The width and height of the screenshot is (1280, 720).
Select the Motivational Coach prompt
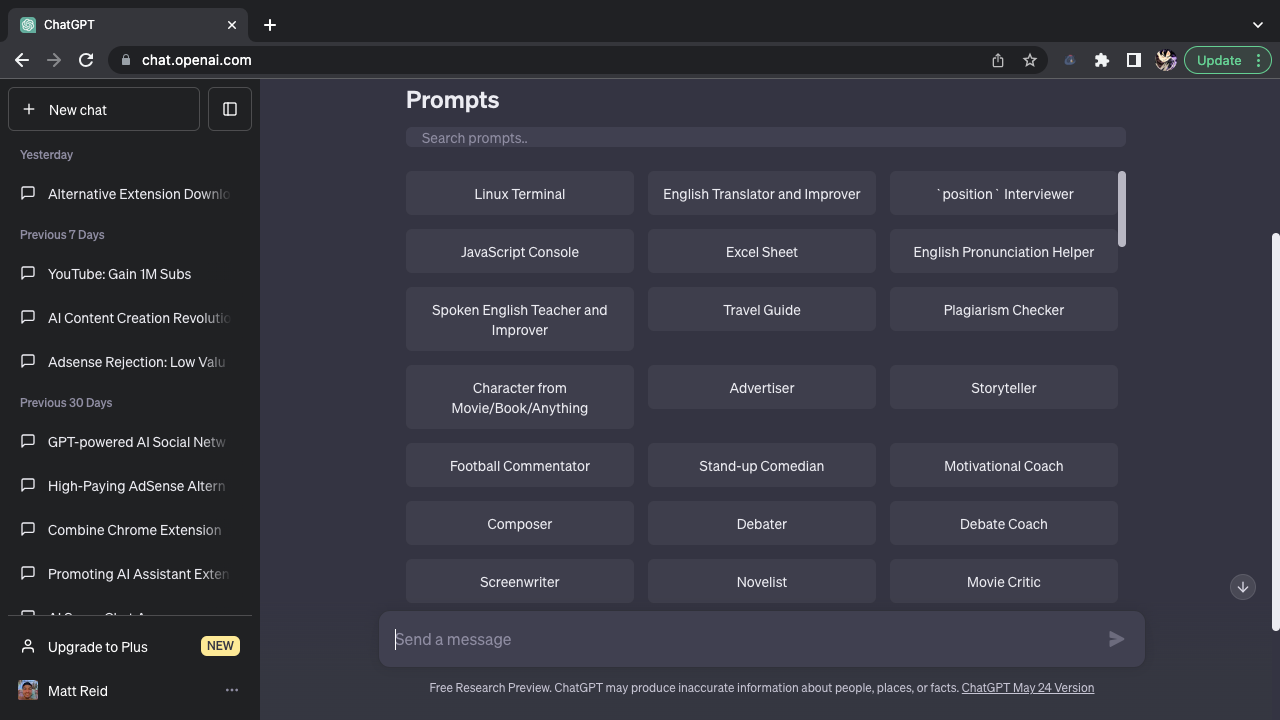click(x=1004, y=465)
